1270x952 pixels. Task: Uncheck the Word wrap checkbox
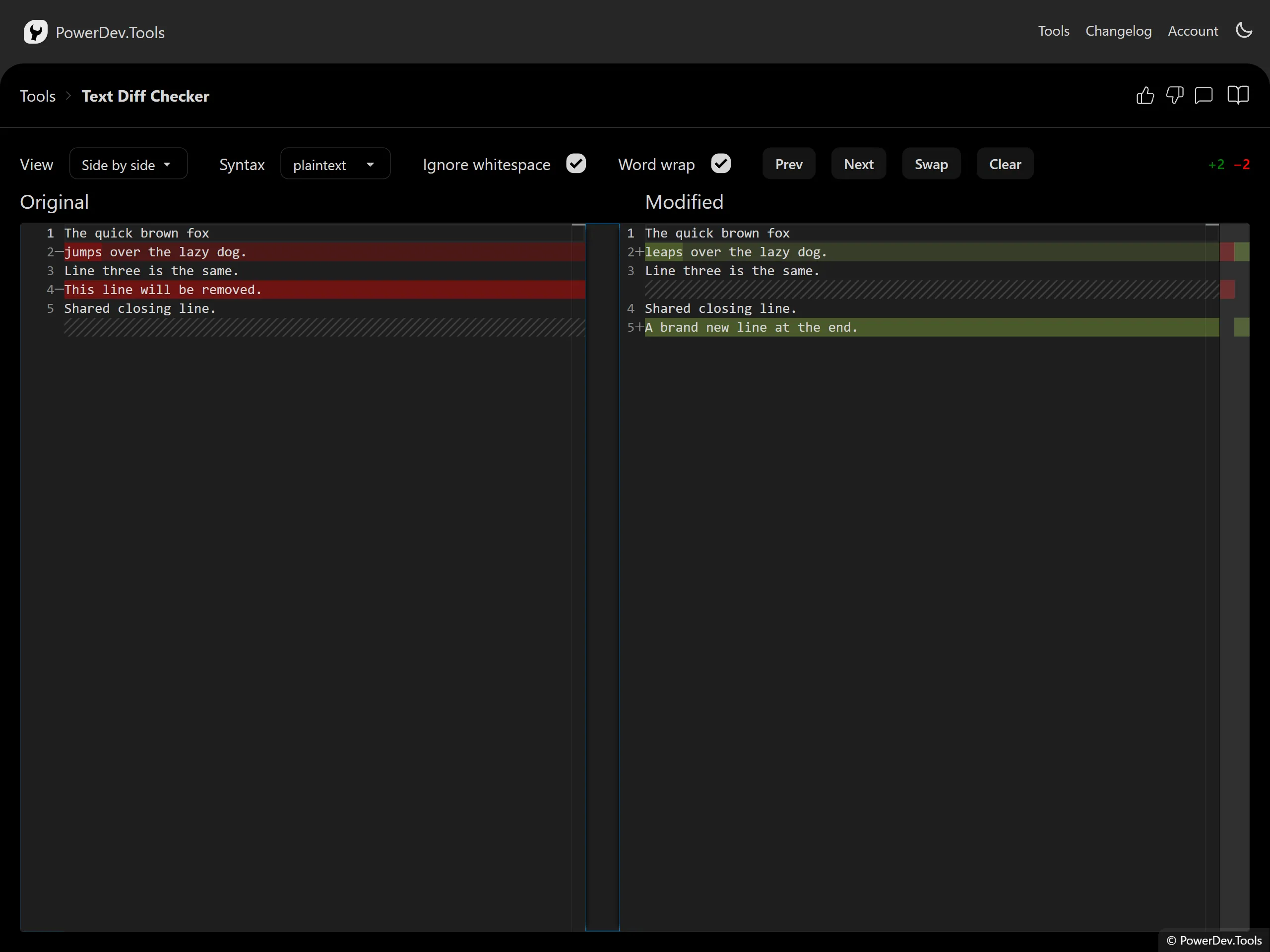point(720,164)
